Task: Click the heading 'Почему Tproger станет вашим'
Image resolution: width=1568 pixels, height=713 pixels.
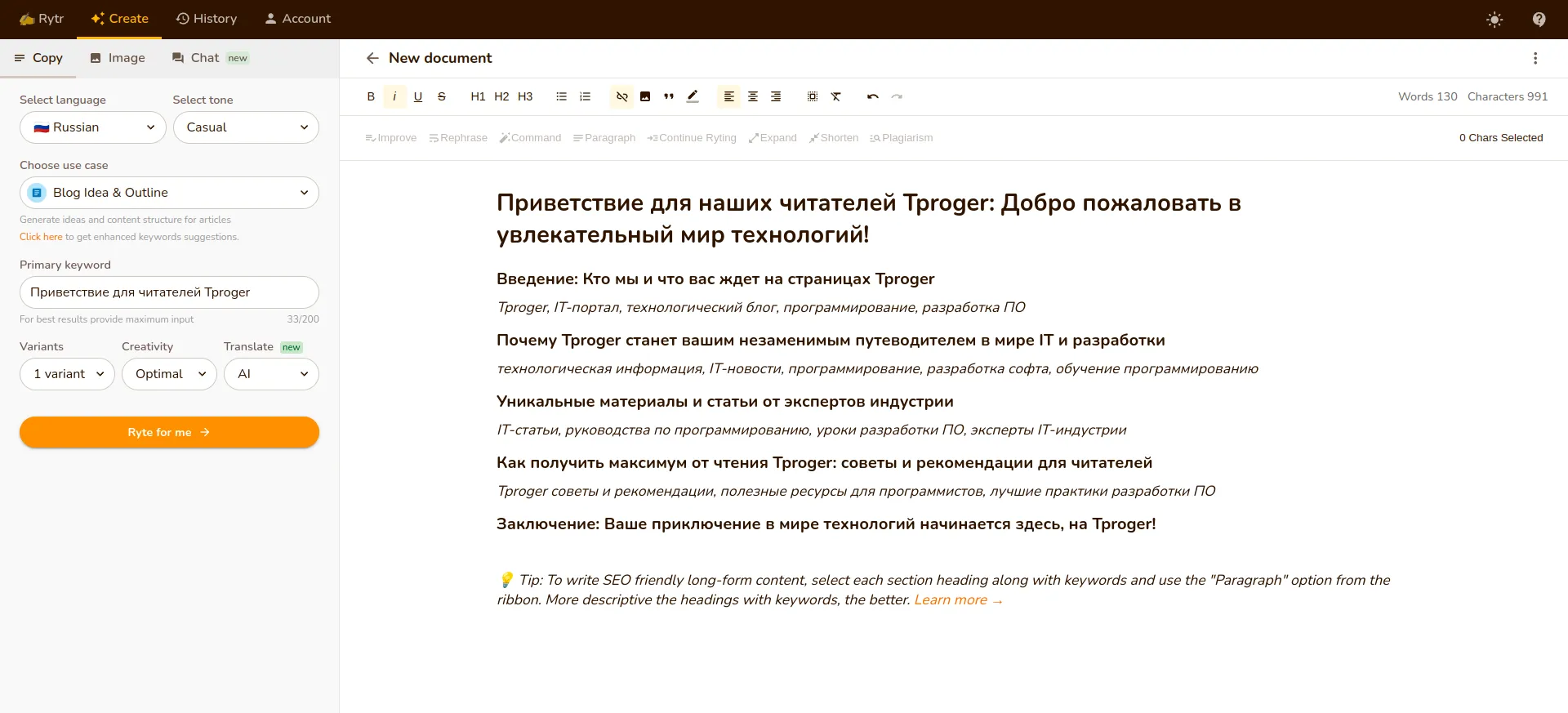Action: pyautogui.click(x=831, y=341)
